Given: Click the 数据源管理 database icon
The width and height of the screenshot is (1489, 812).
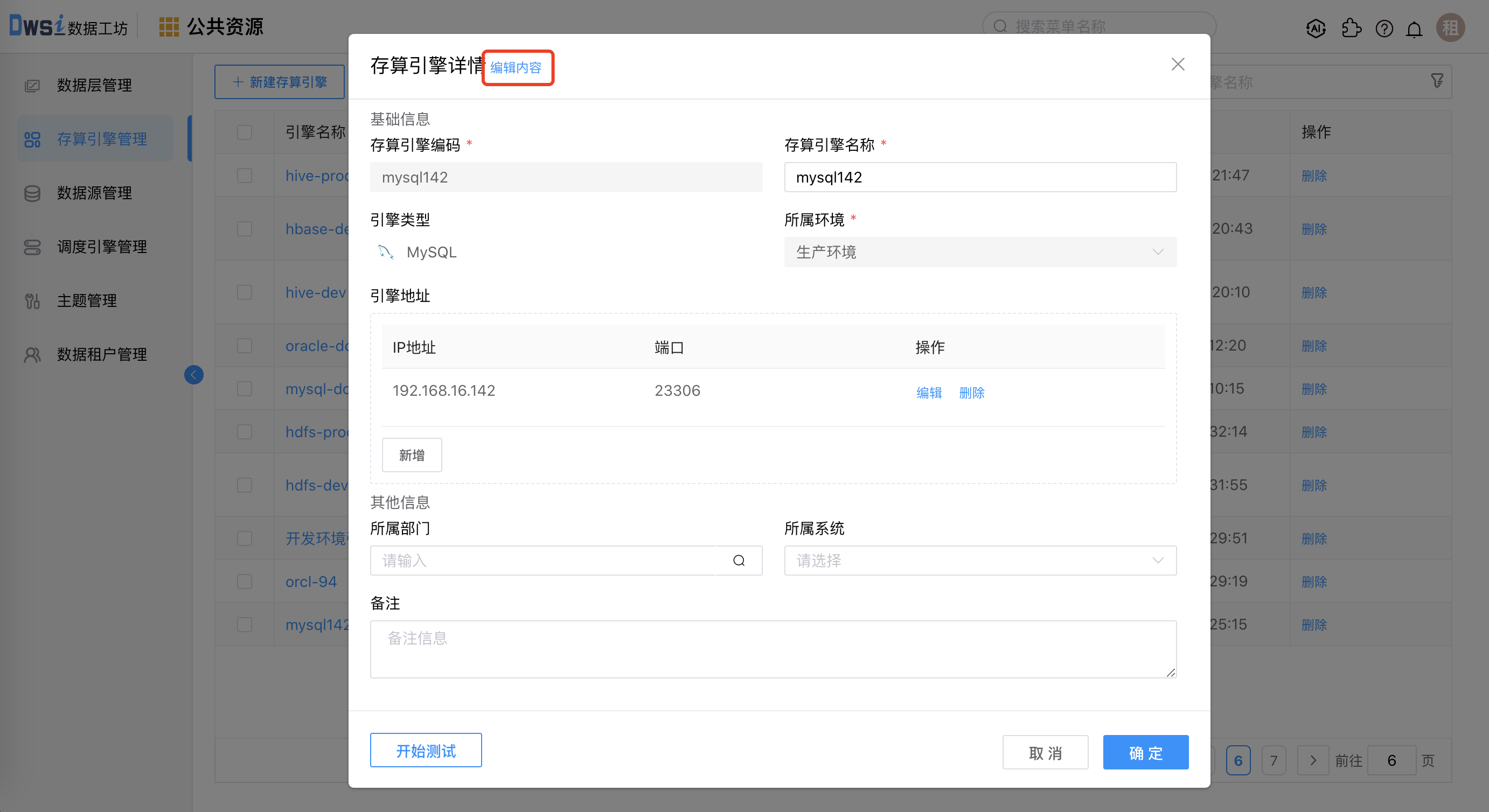Looking at the screenshot, I should tap(32, 193).
